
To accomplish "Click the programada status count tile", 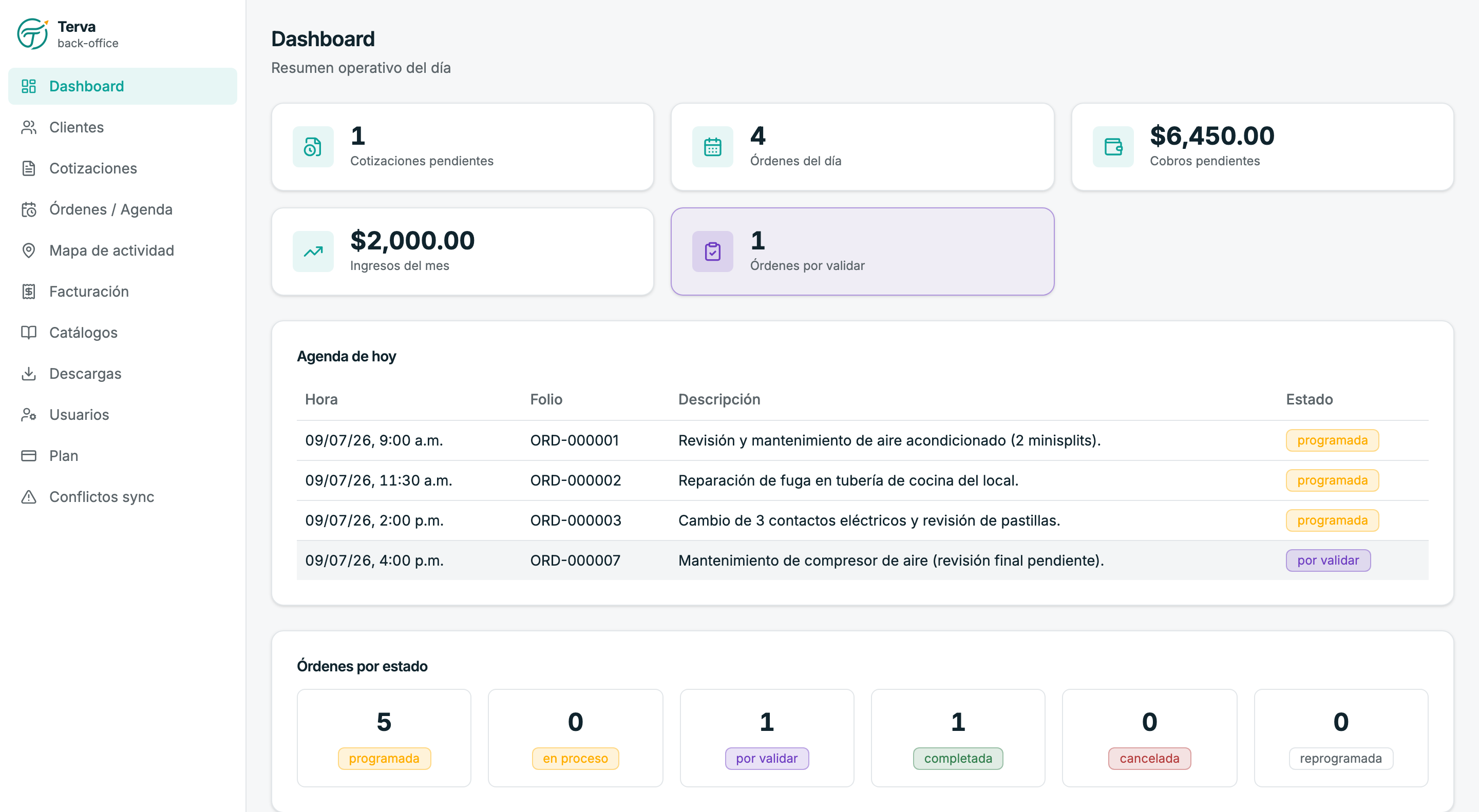I will (384, 738).
